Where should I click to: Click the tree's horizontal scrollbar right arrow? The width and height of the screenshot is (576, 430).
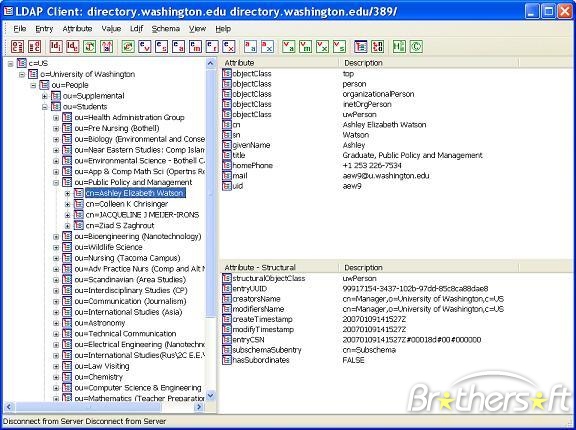(x=199, y=406)
